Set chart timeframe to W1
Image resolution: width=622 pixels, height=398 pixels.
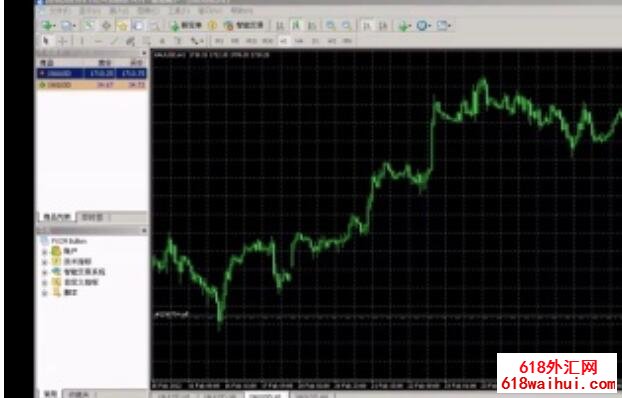[332, 41]
